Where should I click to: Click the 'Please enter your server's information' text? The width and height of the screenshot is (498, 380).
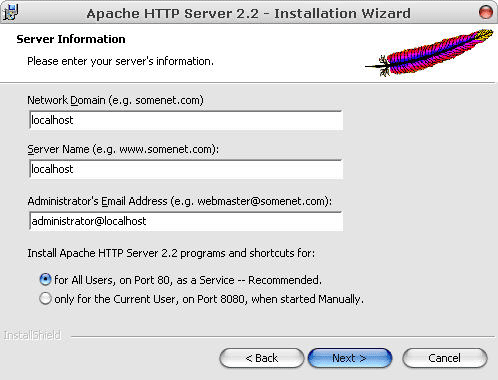[x=120, y=61]
